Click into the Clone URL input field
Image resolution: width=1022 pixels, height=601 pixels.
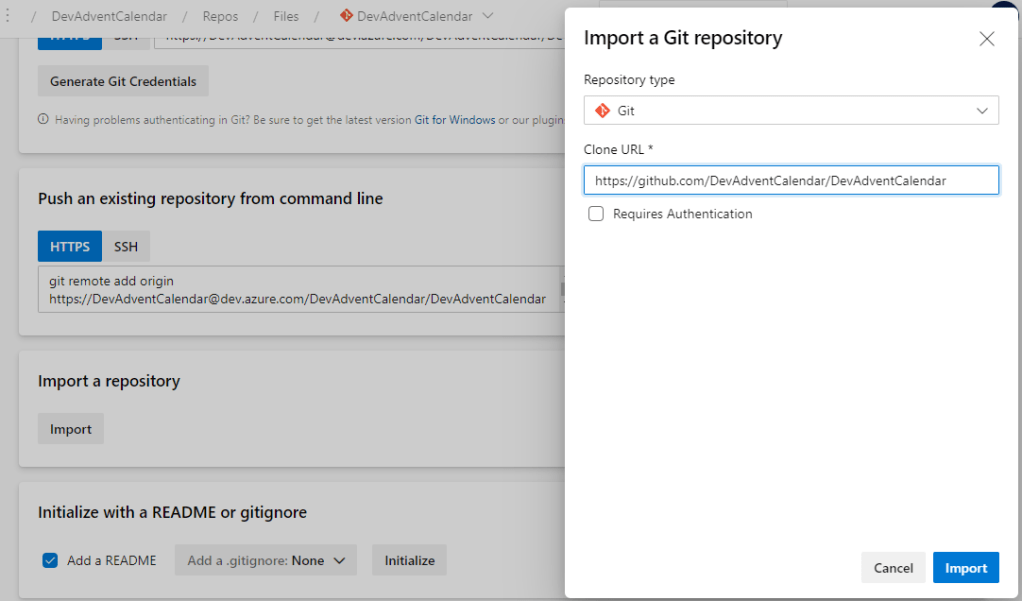pos(790,180)
